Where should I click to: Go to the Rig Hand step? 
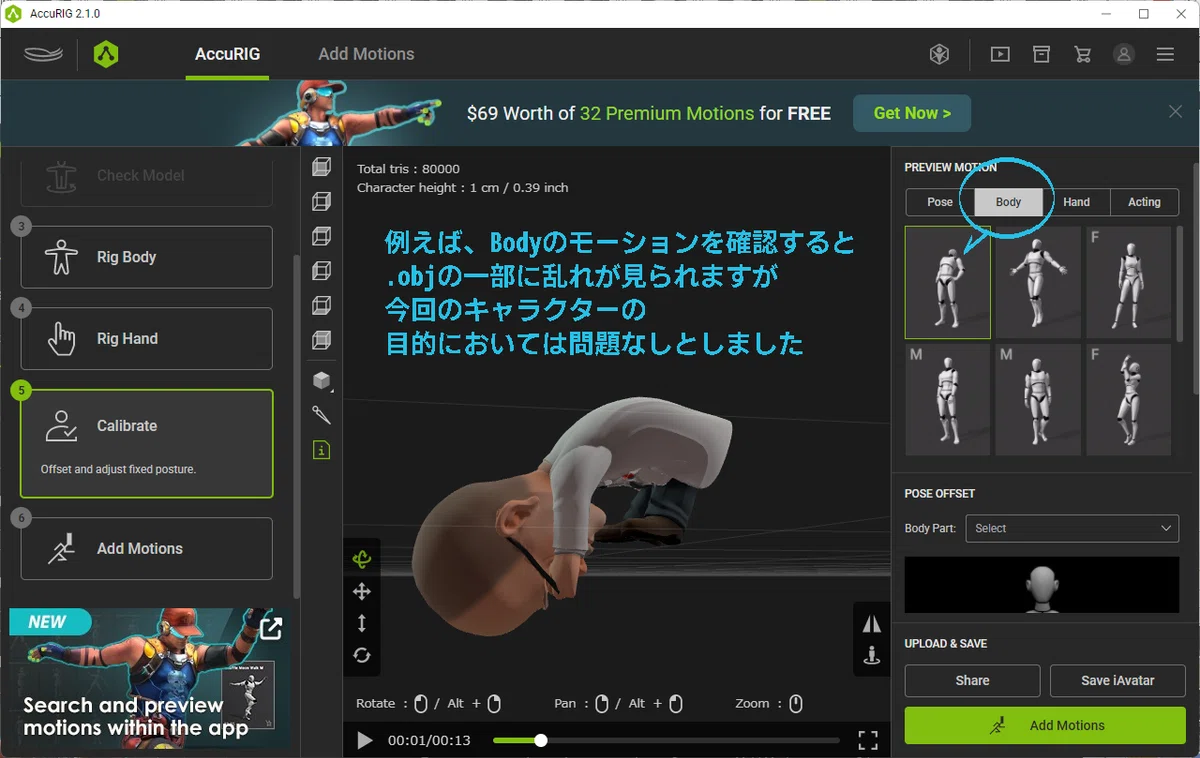click(x=146, y=339)
